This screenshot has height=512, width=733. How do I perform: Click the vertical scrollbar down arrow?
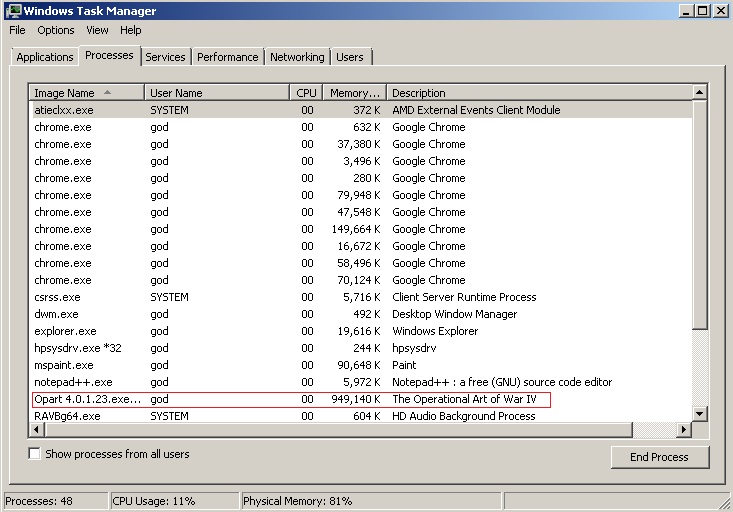(699, 414)
